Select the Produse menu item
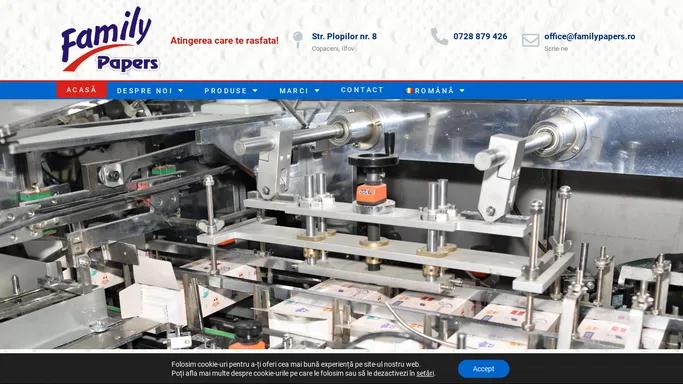This screenshot has width=683, height=384. click(226, 91)
